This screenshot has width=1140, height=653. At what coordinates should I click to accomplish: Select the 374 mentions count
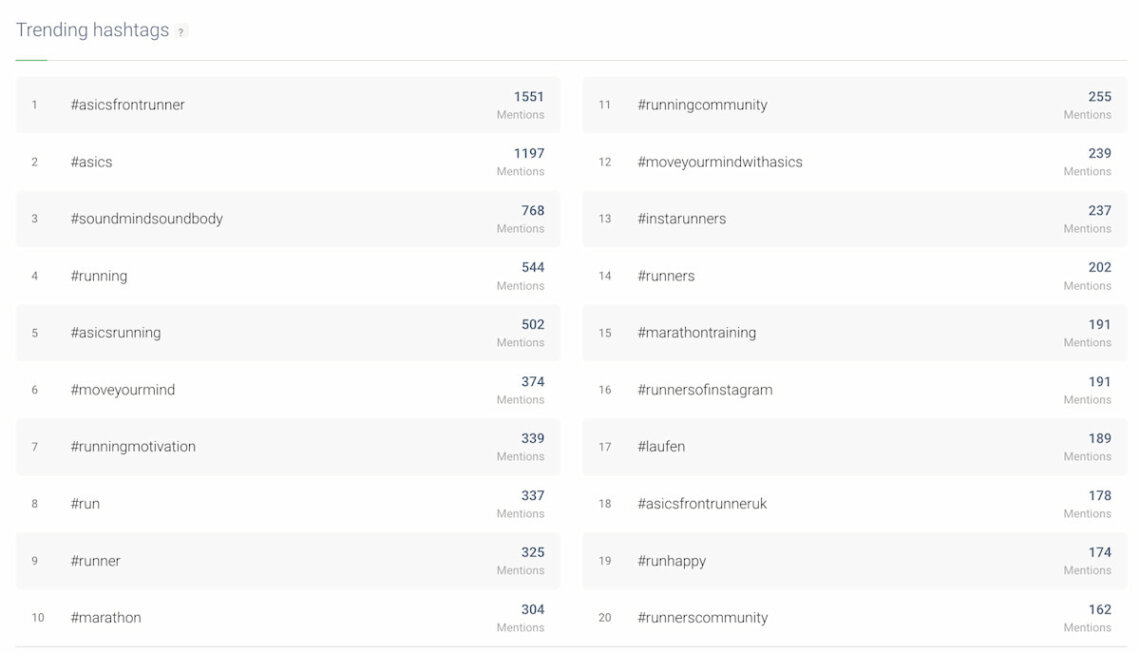tap(532, 382)
